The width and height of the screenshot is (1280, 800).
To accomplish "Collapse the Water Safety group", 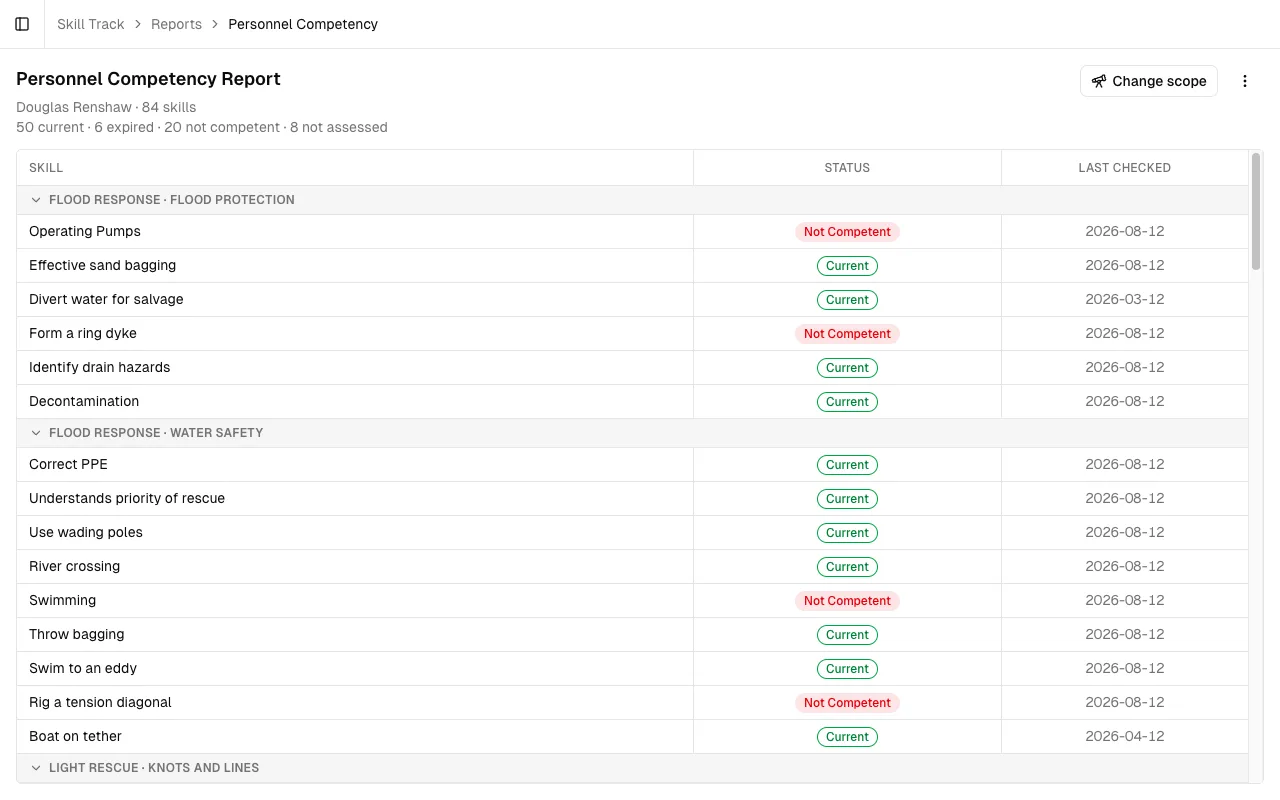I will click(x=36, y=433).
